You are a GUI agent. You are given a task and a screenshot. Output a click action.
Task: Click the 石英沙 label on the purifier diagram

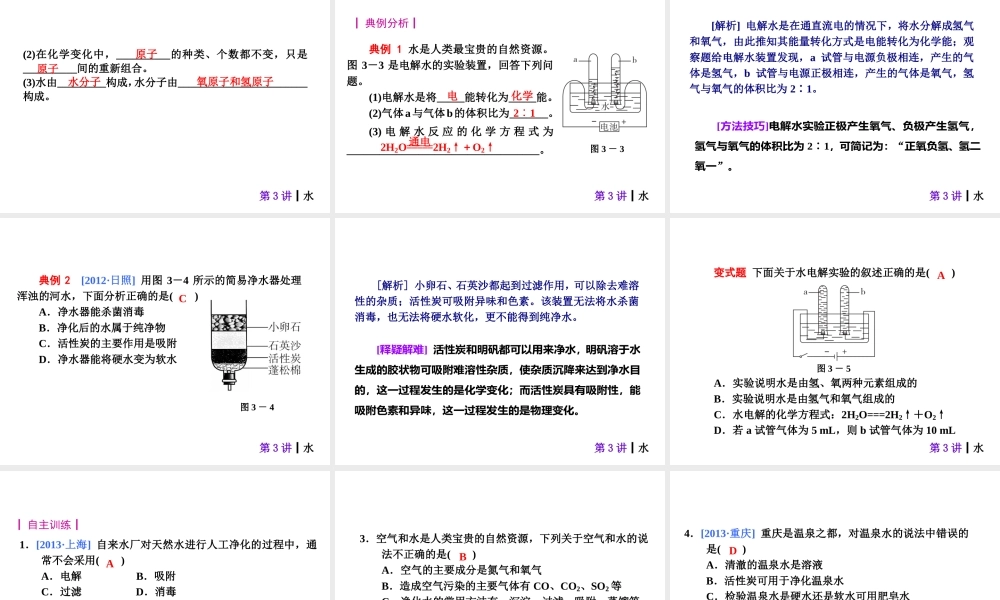click(x=284, y=346)
